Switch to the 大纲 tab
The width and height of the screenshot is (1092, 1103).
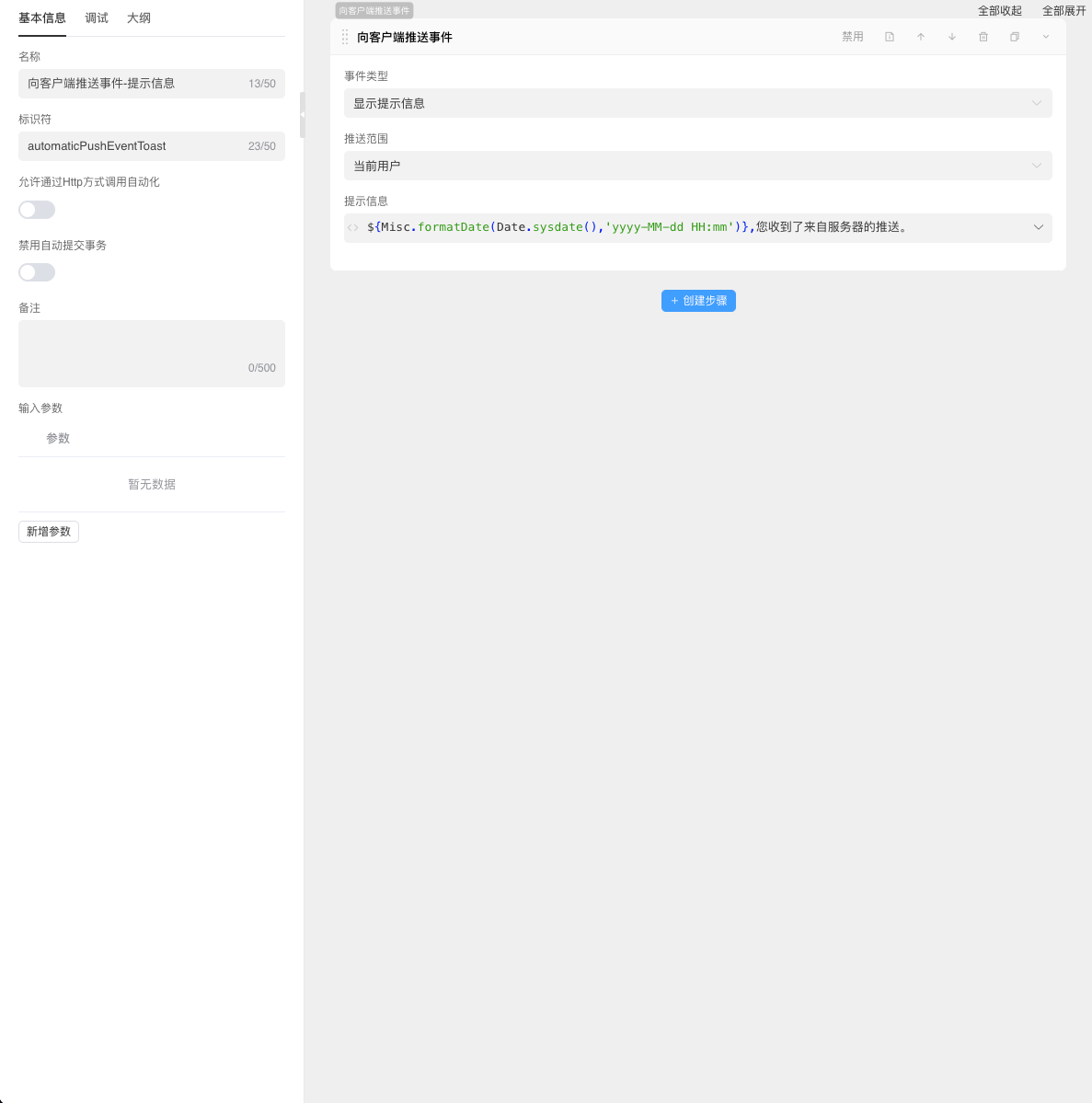(139, 17)
